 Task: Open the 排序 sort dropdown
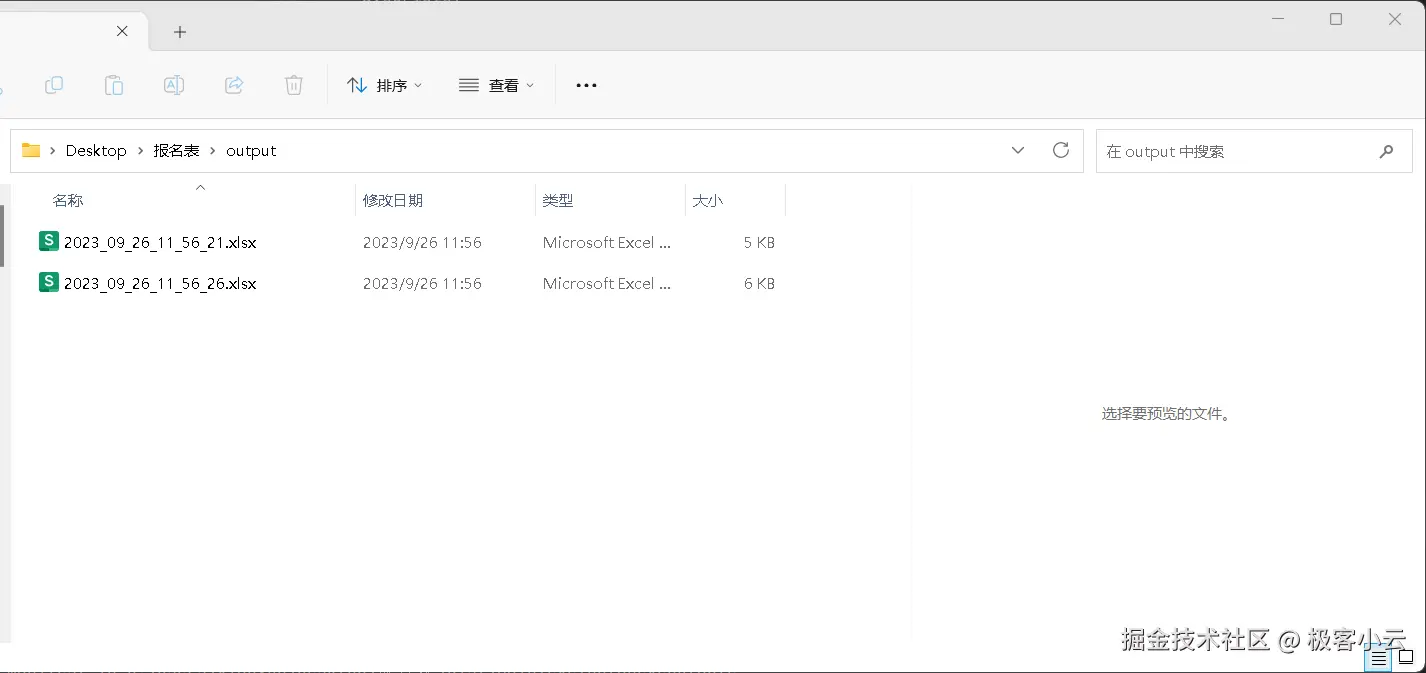point(385,85)
